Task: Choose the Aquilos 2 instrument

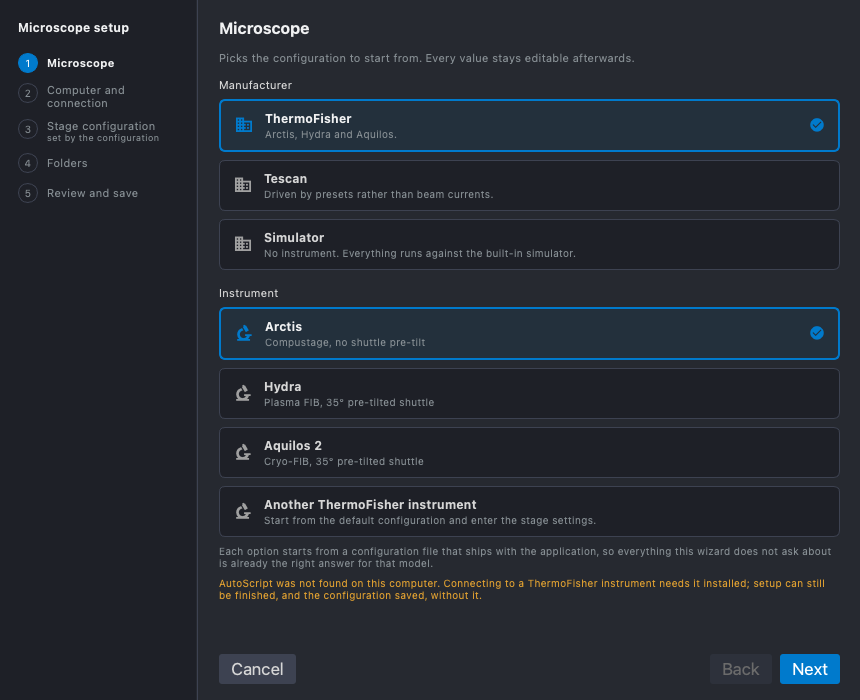Action: 529,453
